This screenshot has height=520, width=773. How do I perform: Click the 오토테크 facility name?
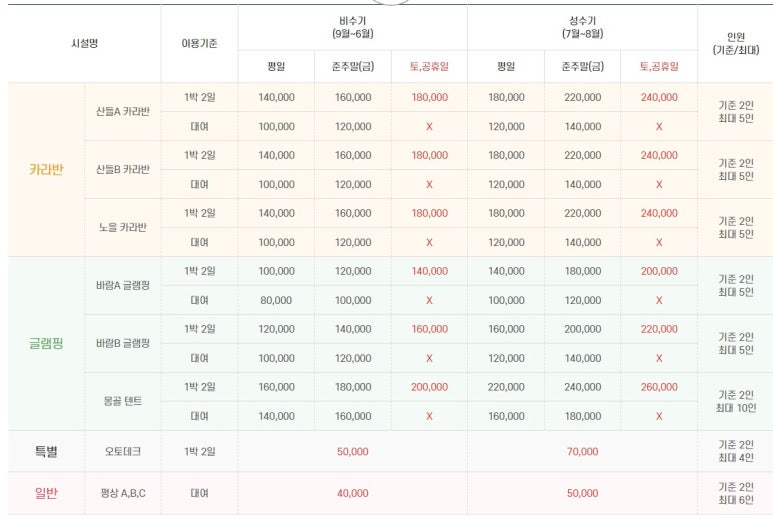pos(123,452)
